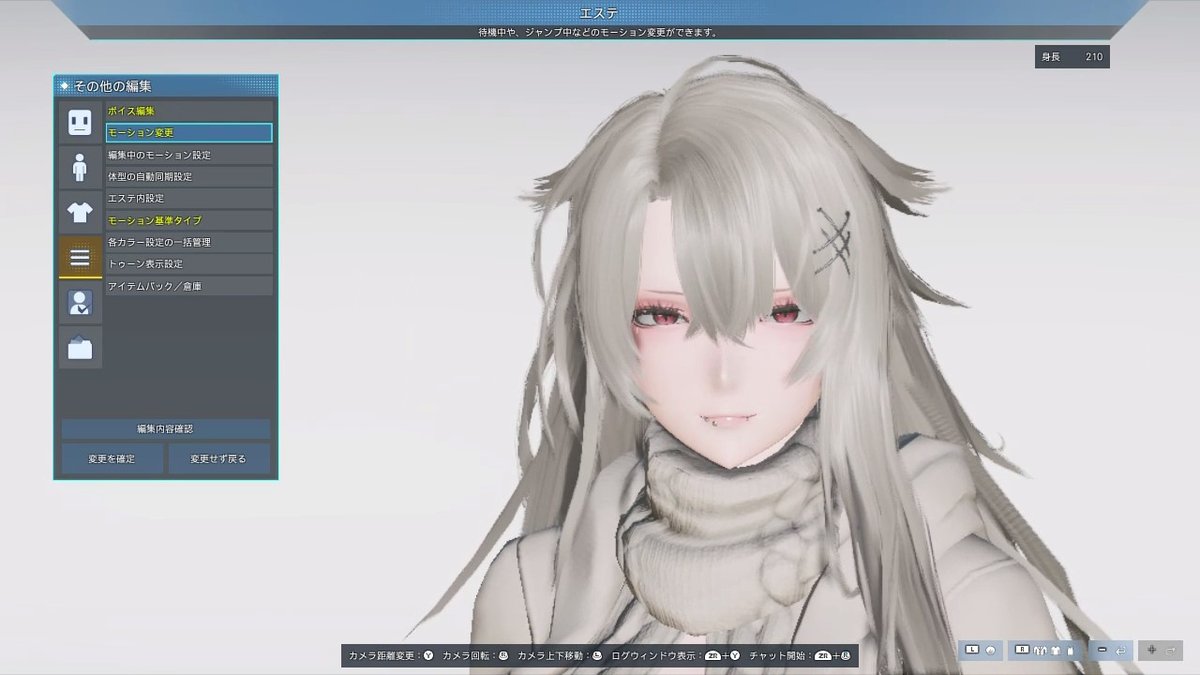Click チャット開始 hint text
This screenshot has width=1200, height=675.
[780, 656]
